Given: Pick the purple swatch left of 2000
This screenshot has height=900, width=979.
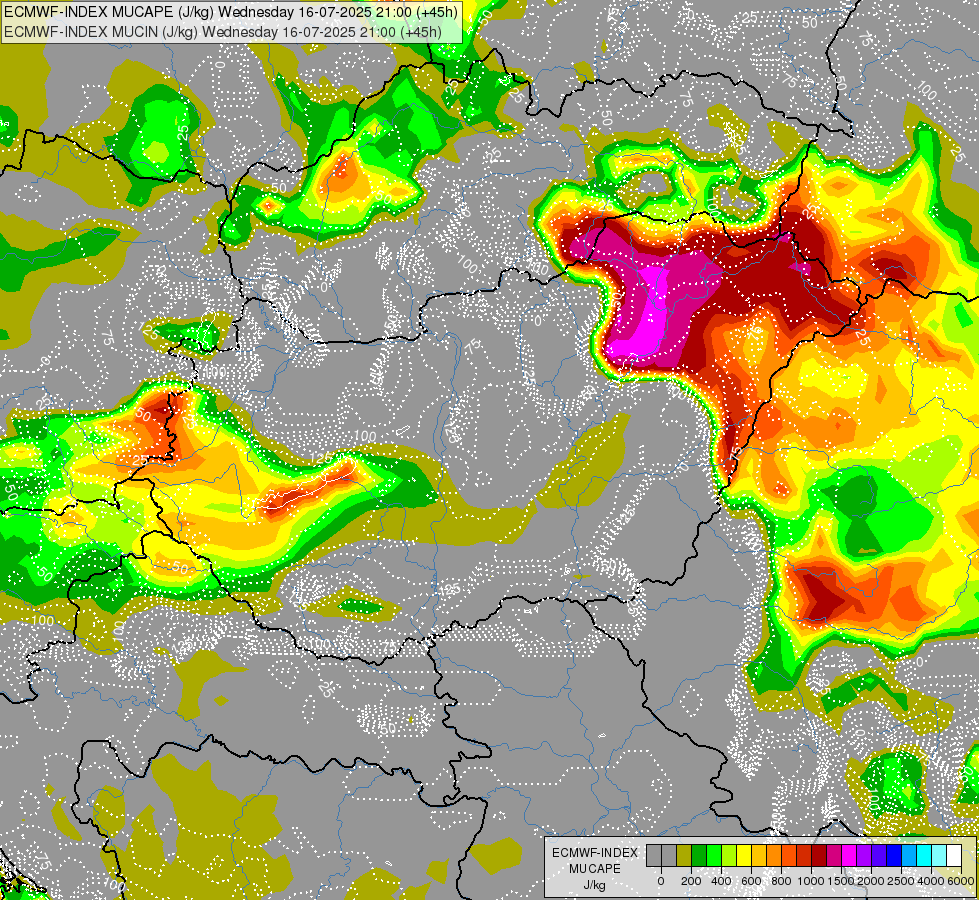Looking at the screenshot, I should pos(865,855).
